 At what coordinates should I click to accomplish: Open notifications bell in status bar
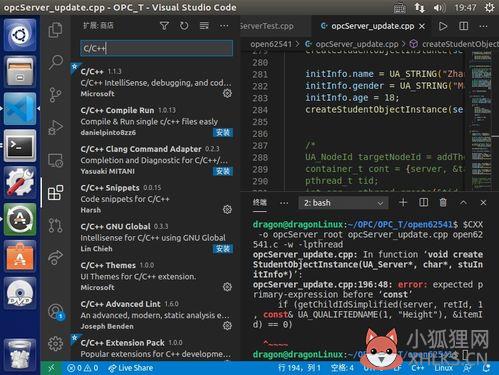point(487,368)
